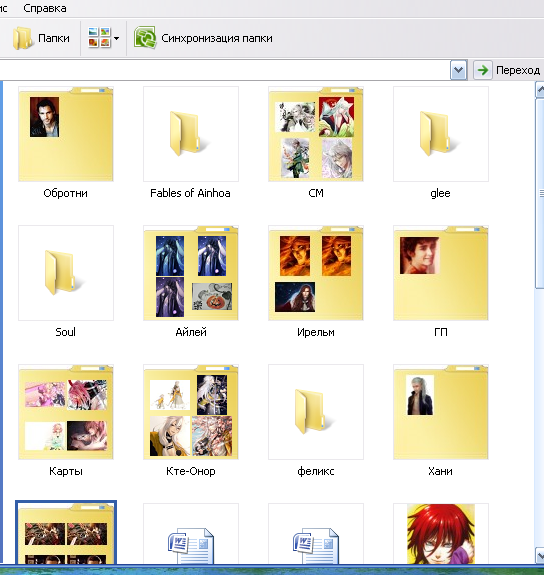The width and height of the screenshot is (544, 575).
Task: Click Синхронизация папки button
Action: click(203, 38)
